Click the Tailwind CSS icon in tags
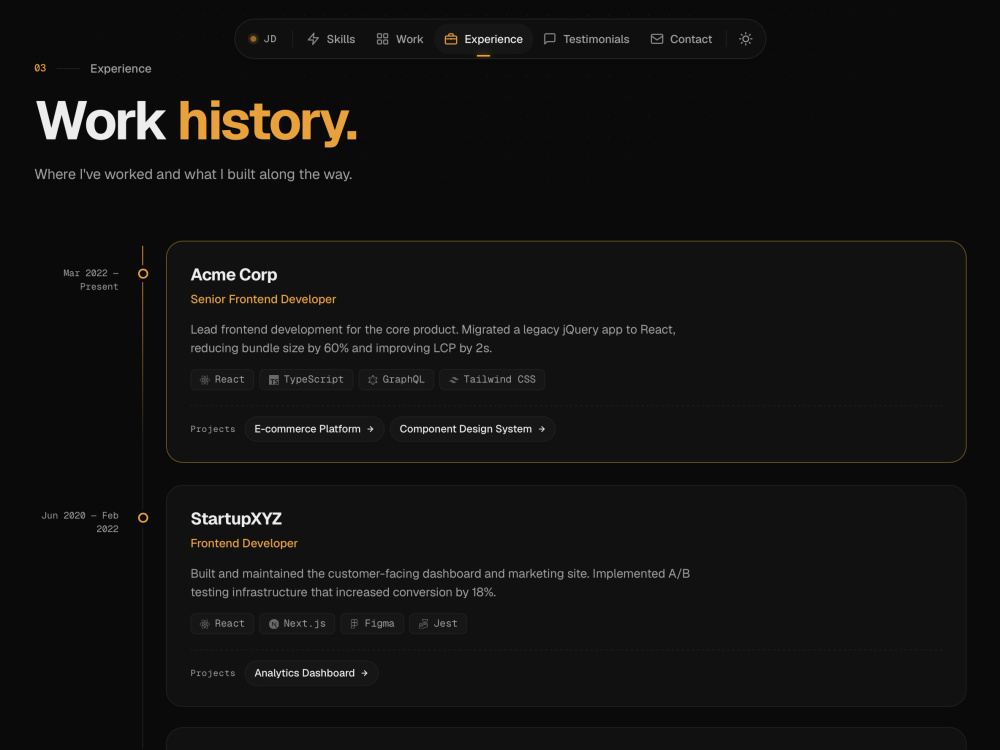Screen dimensions: 1000x750 (x=453, y=380)
